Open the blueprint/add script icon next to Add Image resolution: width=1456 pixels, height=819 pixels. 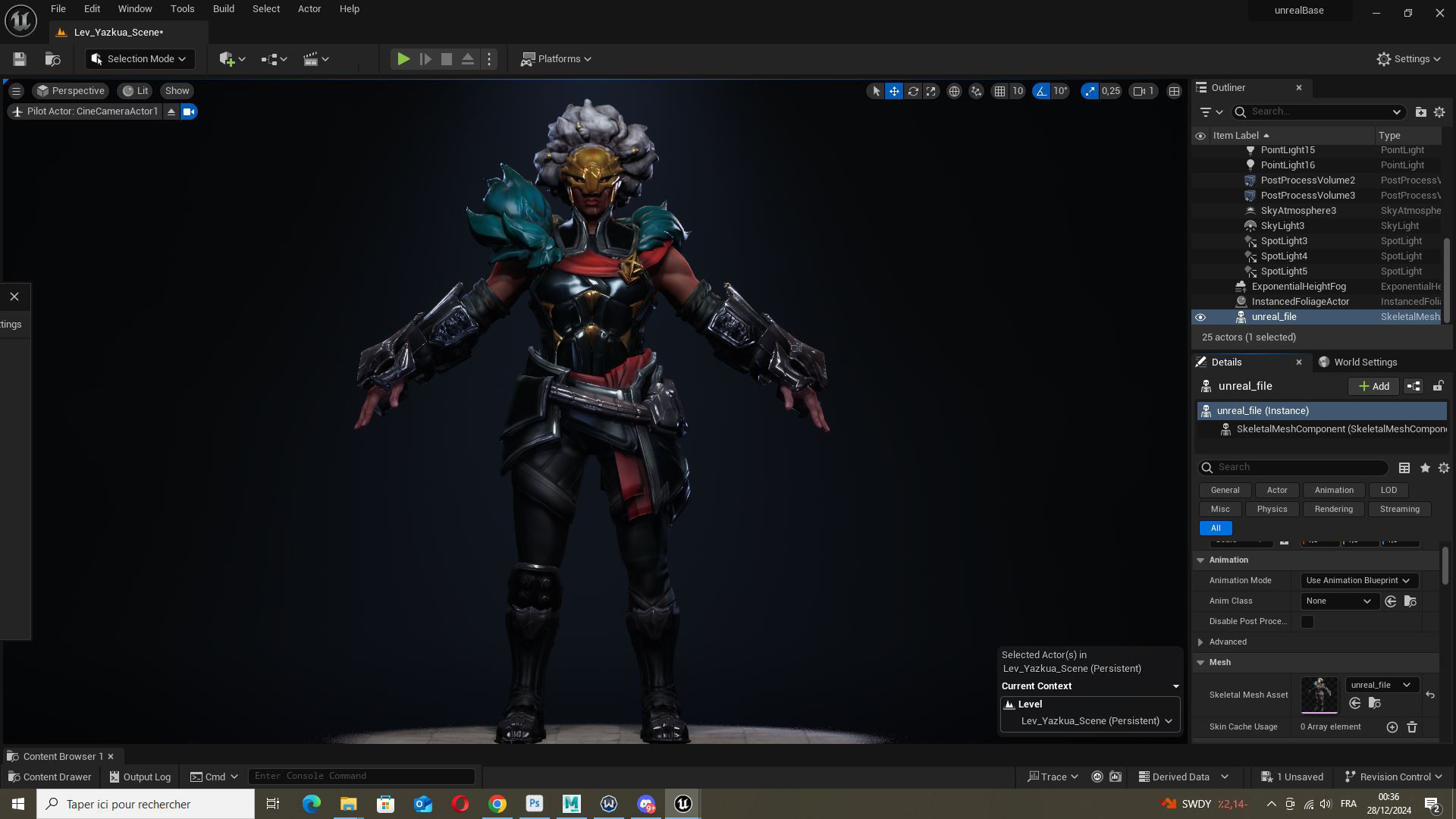(1414, 386)
